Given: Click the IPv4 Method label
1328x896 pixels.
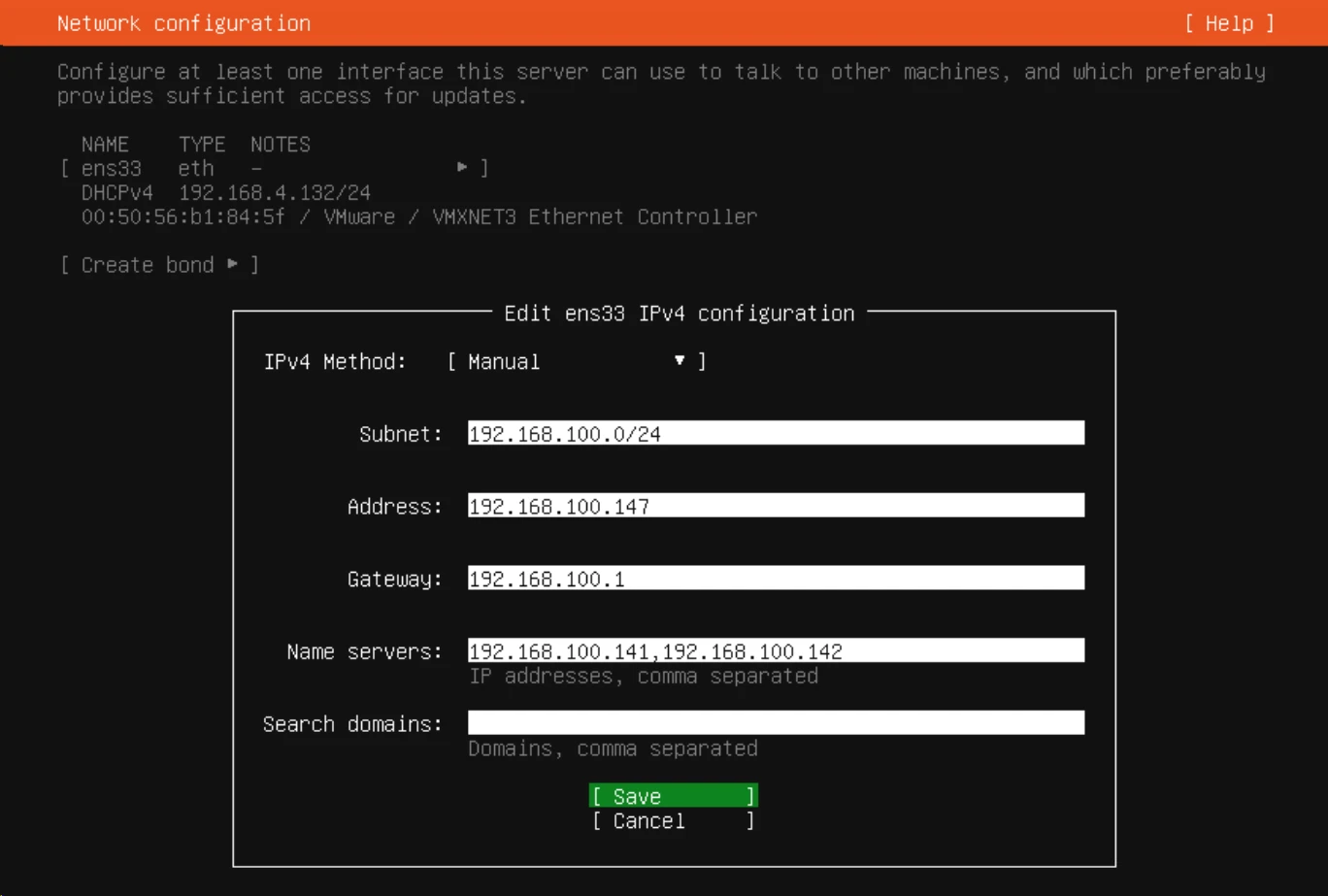Looking at the screenshot, I should (x=335, y=362).
